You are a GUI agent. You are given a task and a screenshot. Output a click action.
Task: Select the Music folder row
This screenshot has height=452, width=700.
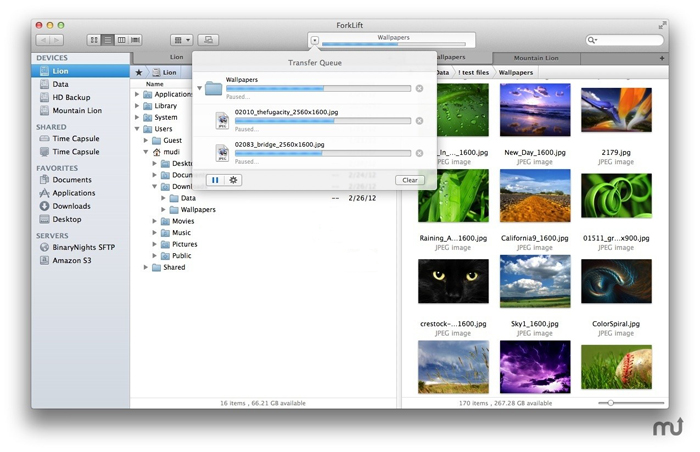263,232
